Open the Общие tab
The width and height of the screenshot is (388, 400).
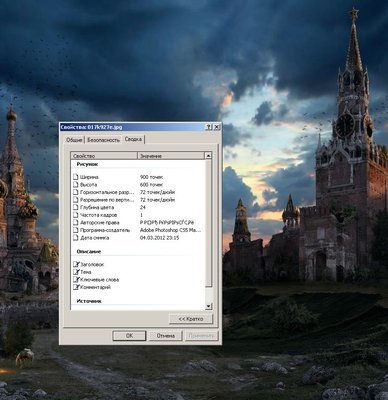(x=74, y=140)
